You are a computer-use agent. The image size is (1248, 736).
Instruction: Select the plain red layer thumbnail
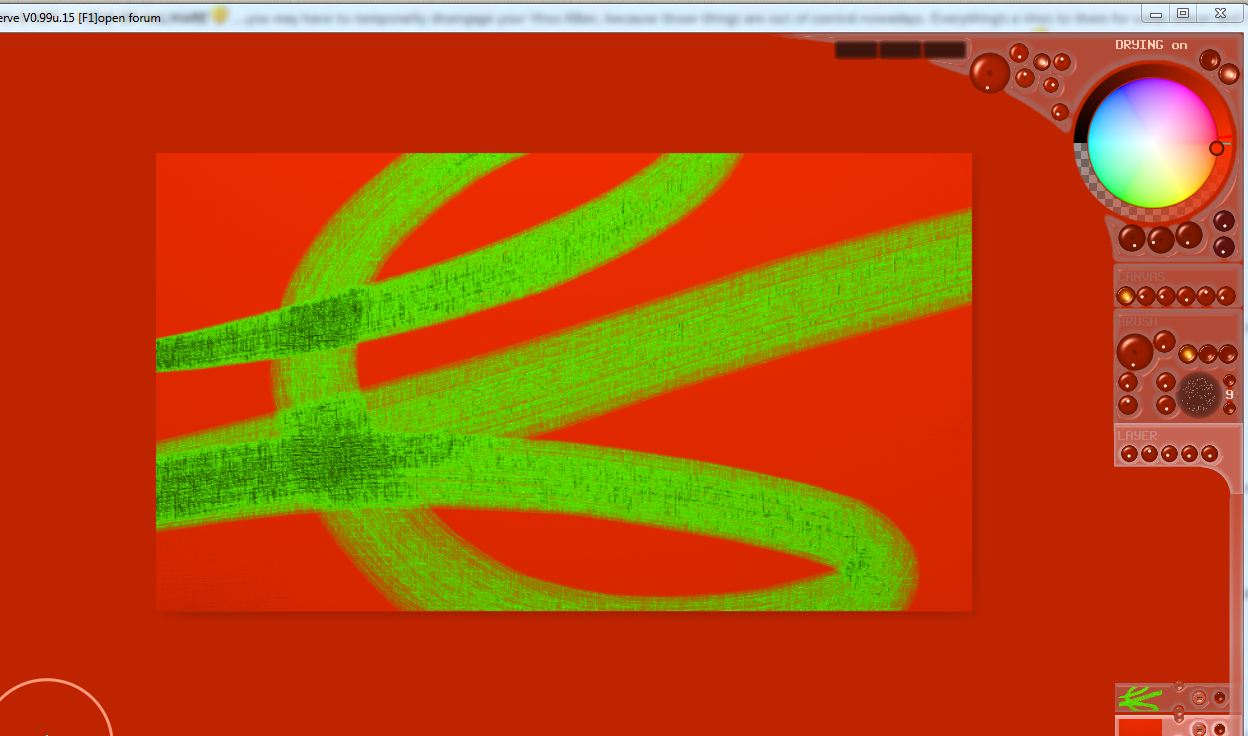pyautogui.click(x=1140, y=728)
